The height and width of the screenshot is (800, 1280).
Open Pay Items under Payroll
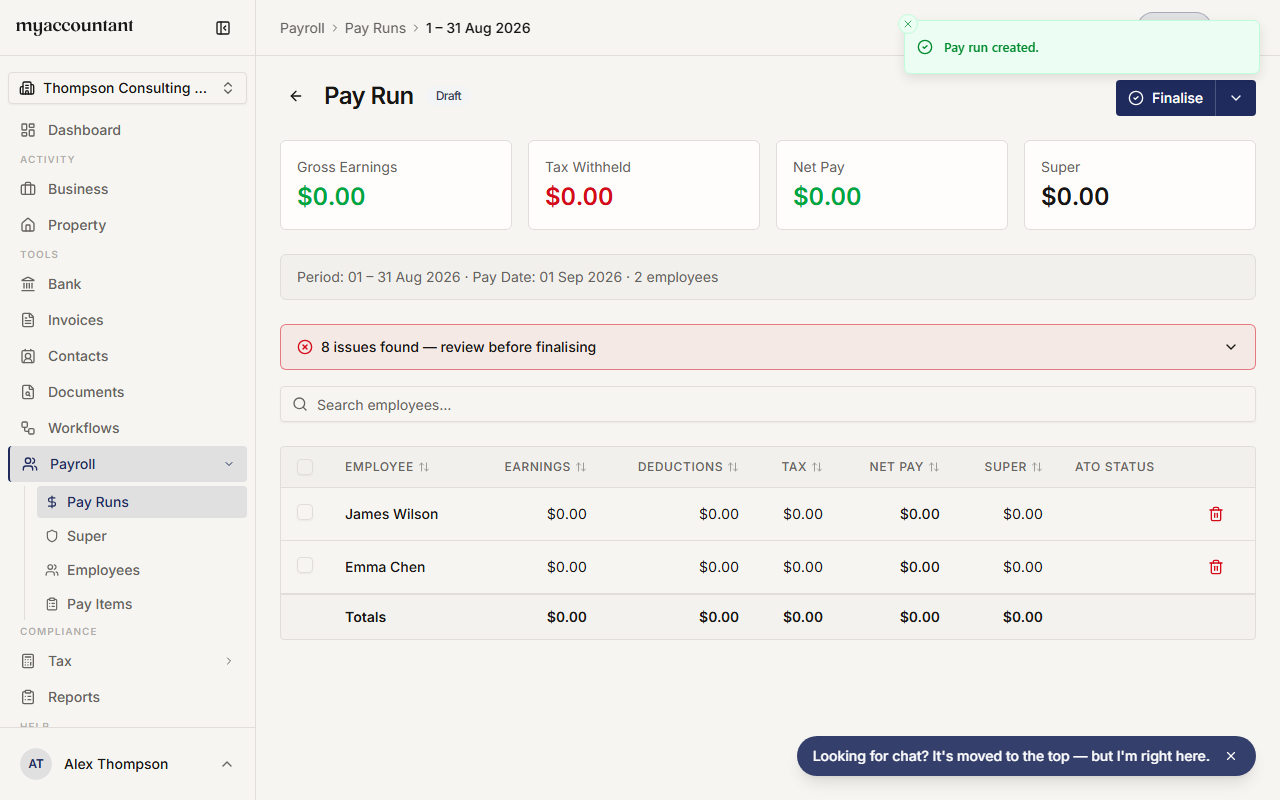coord(142,604)
